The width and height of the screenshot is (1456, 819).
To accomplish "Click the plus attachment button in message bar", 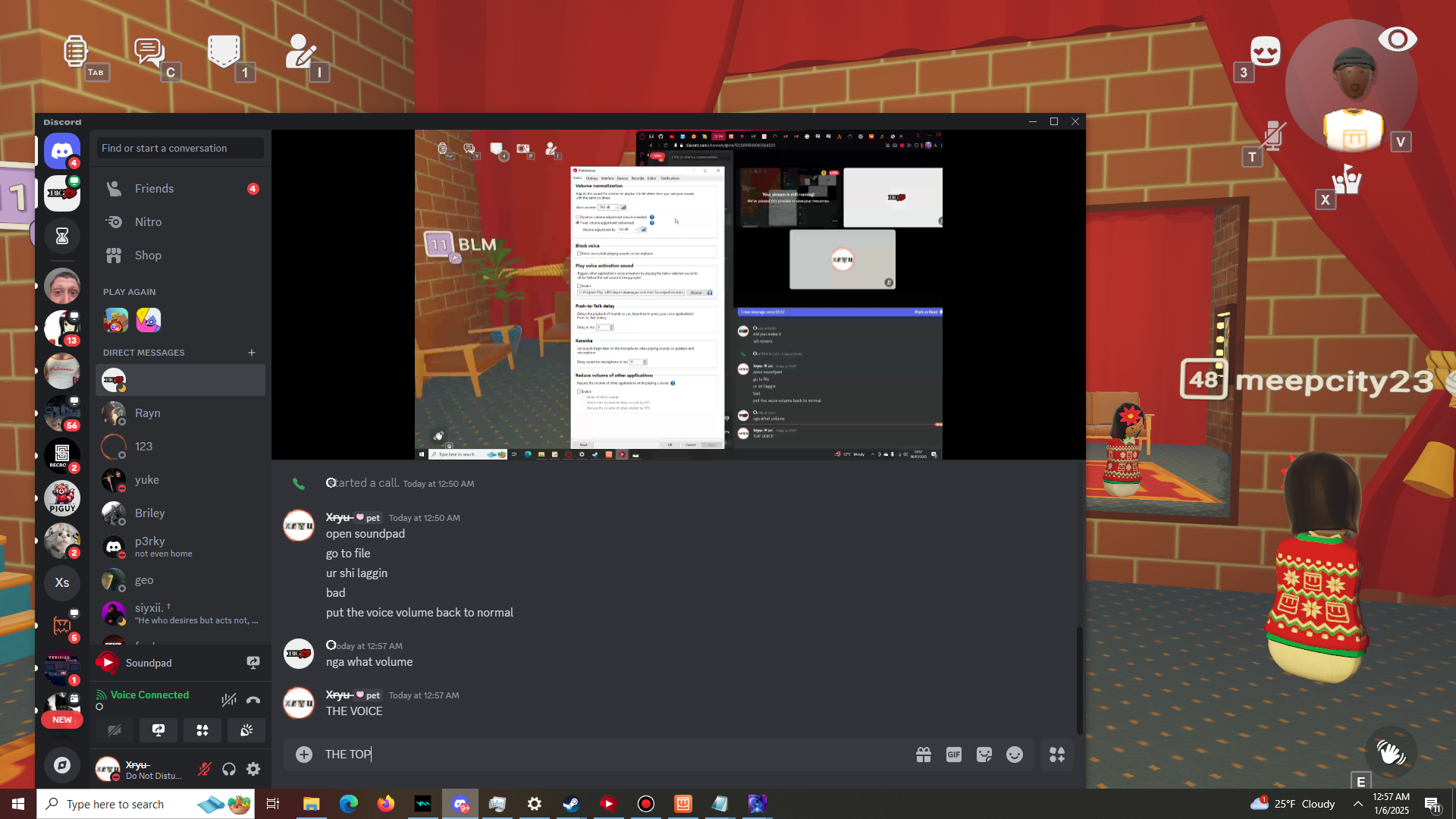I will pyautogui.click(x=304, y=755).
